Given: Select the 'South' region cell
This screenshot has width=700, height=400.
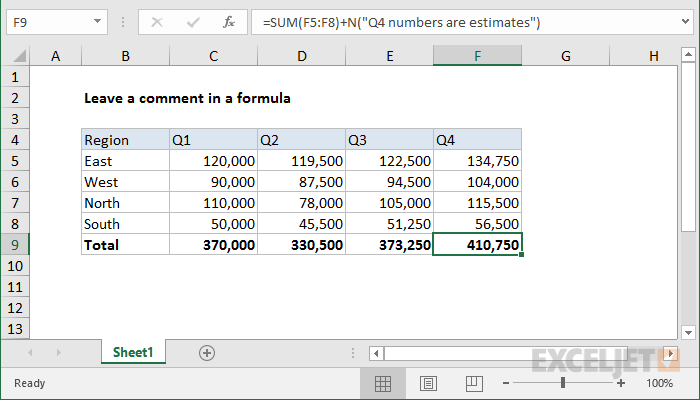Looking at the screenshot, I should click(125, 224).
